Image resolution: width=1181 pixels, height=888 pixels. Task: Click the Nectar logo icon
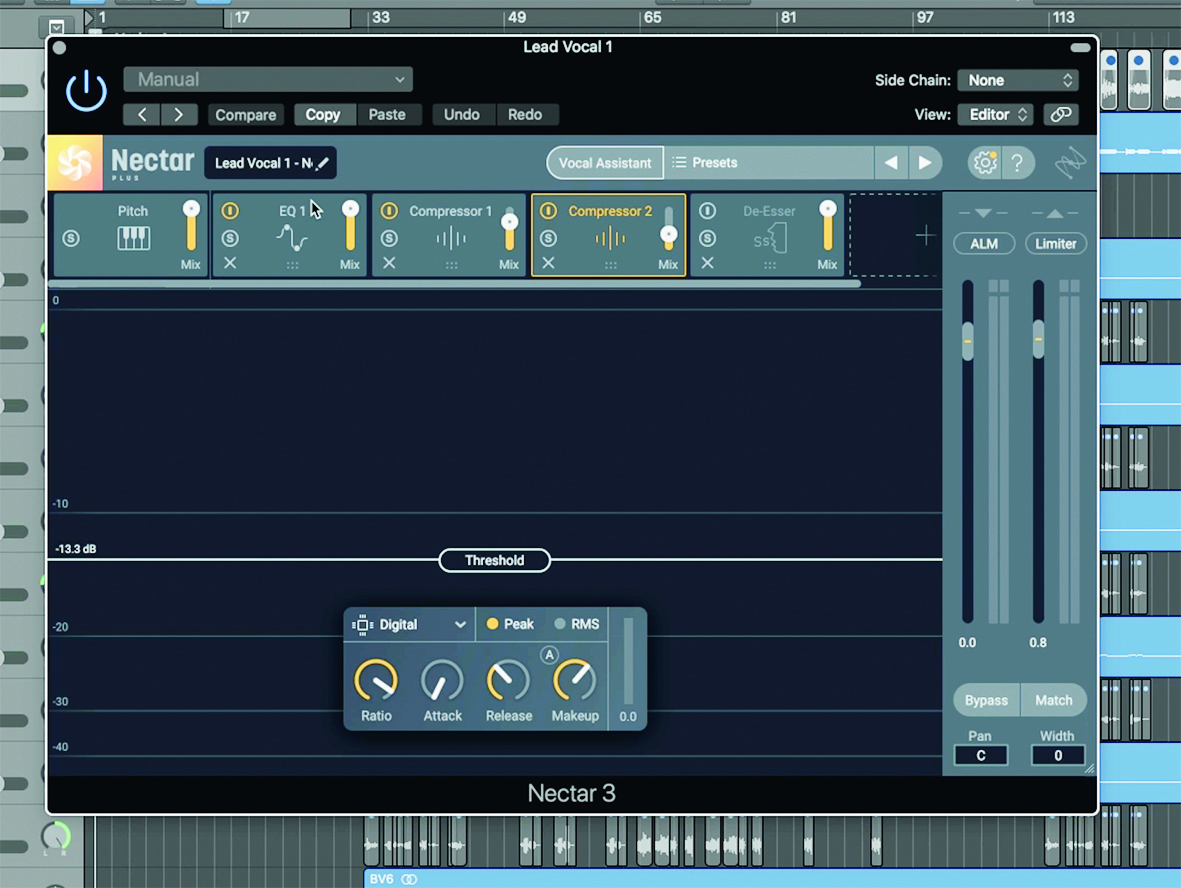[x=75, y=163]
